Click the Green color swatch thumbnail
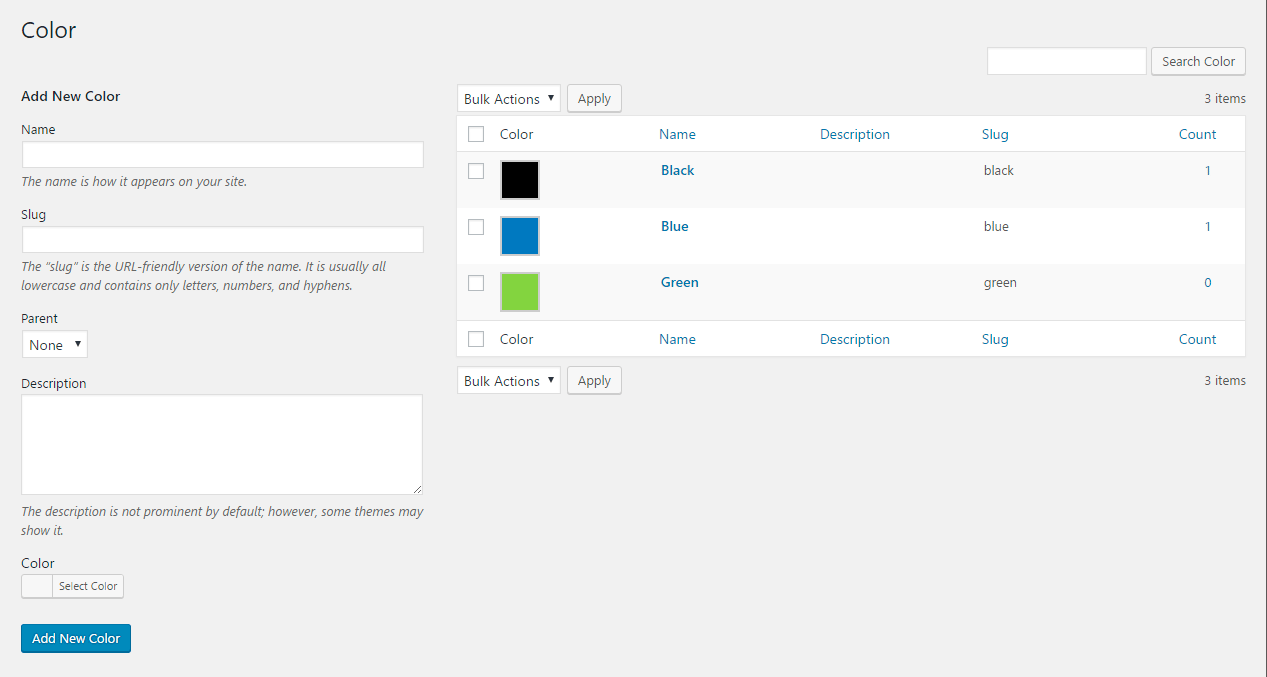The height and width of the screenshot is (677, 1267). tap(519, 292)
